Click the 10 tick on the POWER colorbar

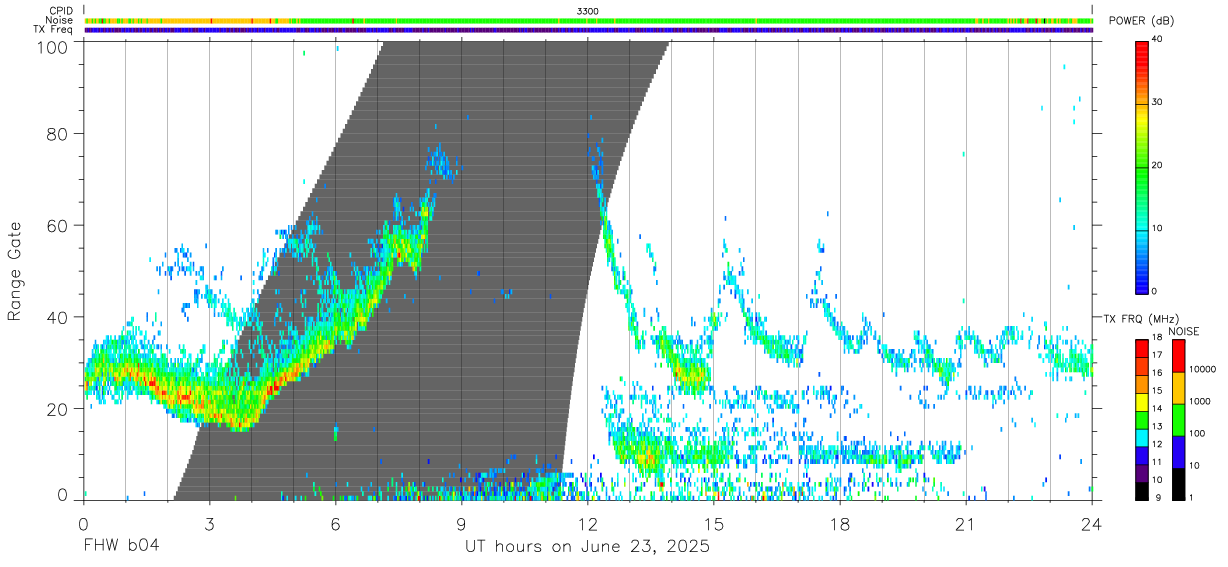pyautogui.click(x=1159, y=229)
